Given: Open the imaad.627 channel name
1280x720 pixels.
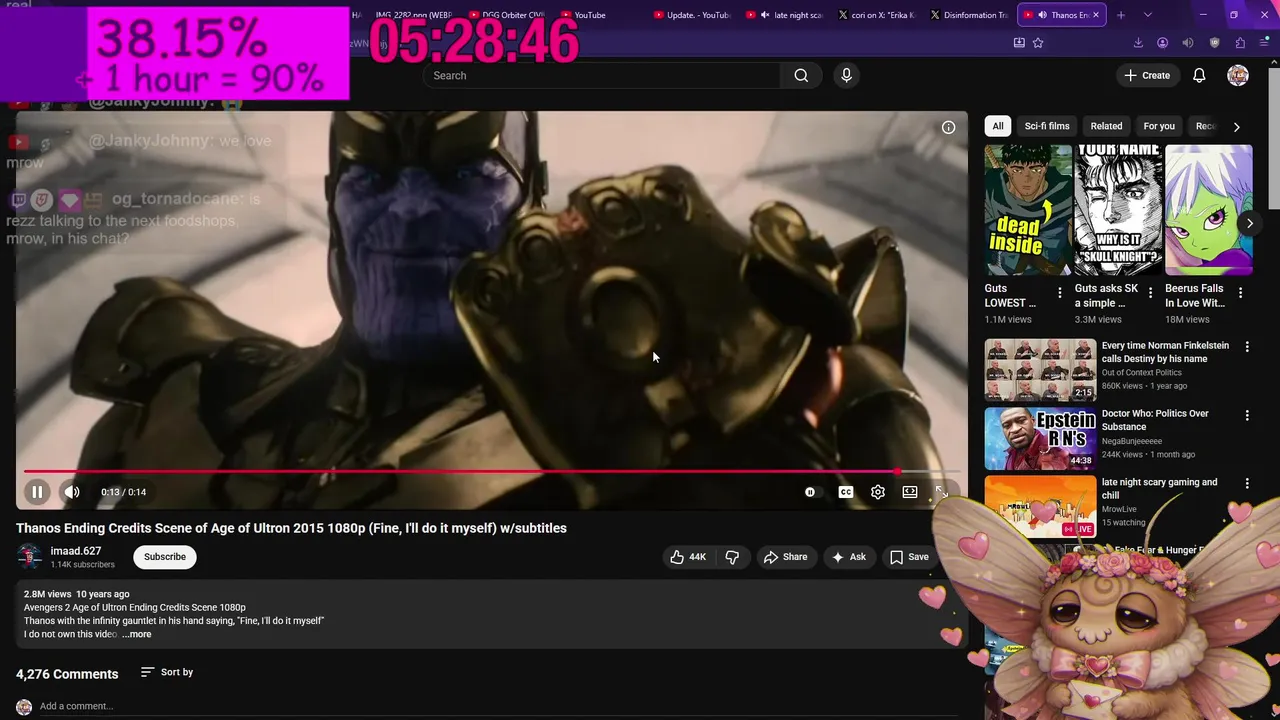Looking at the screenshot, I should click(76, 551).
